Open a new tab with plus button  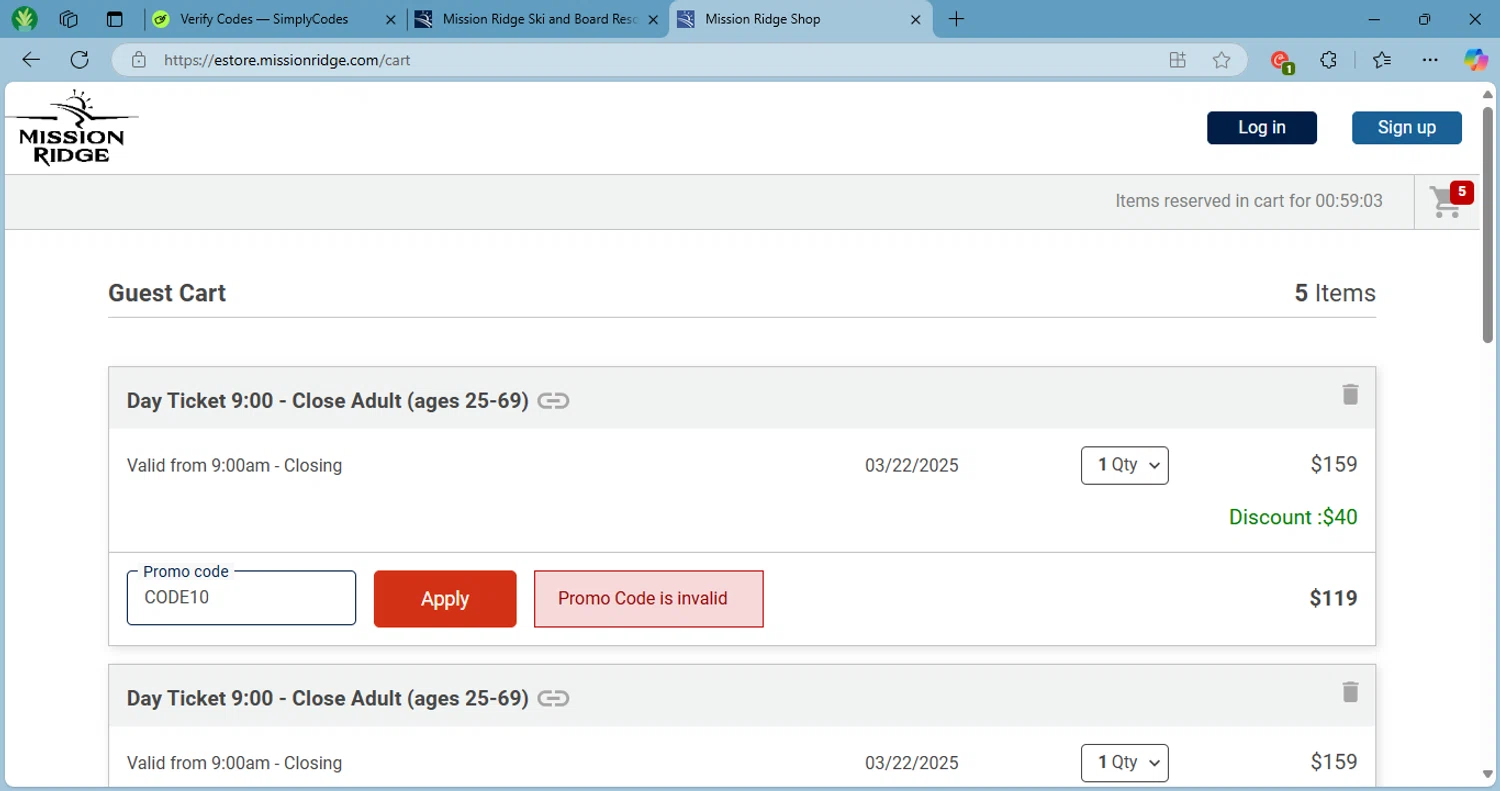956,19
